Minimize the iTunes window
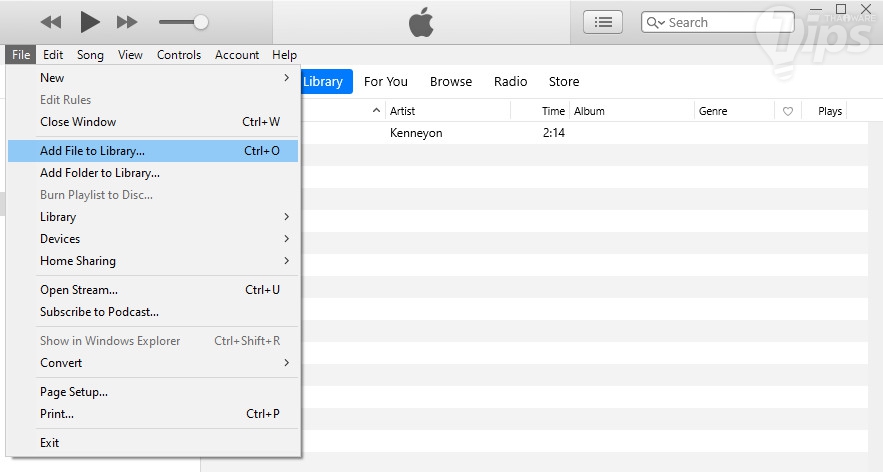The height and width of the screenshot is (472, 883). click(x=816, y=9)
